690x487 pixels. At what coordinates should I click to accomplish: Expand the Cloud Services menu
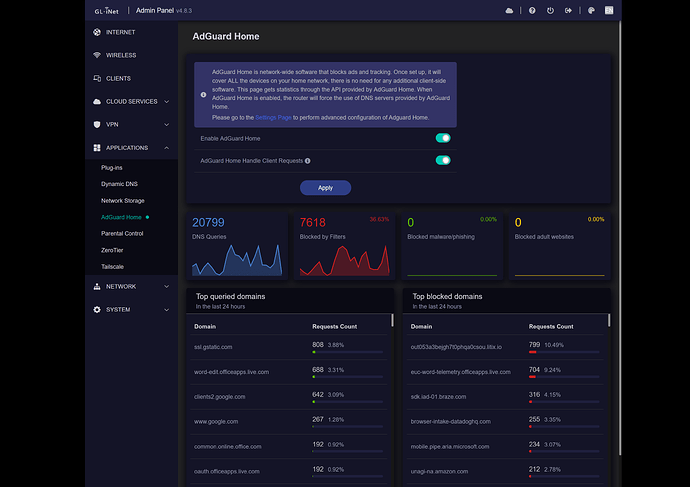tap(131, 101)
